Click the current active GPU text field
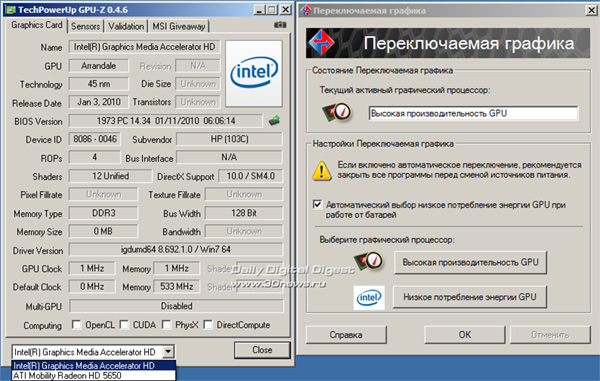The width and height of the screenshot is (600, 381). coord(473,113)
